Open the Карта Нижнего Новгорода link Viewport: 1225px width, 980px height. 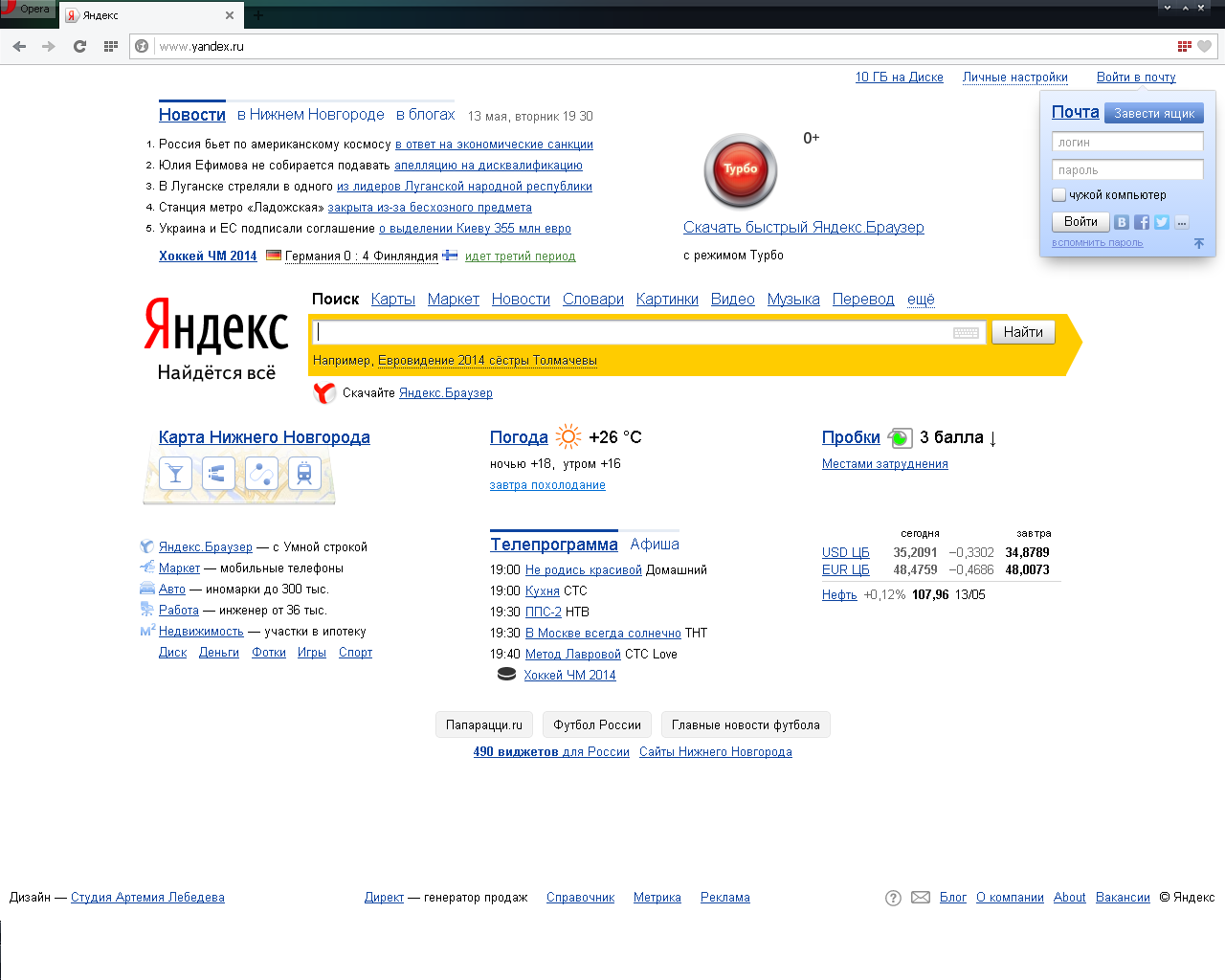click(x=264, y=437)
